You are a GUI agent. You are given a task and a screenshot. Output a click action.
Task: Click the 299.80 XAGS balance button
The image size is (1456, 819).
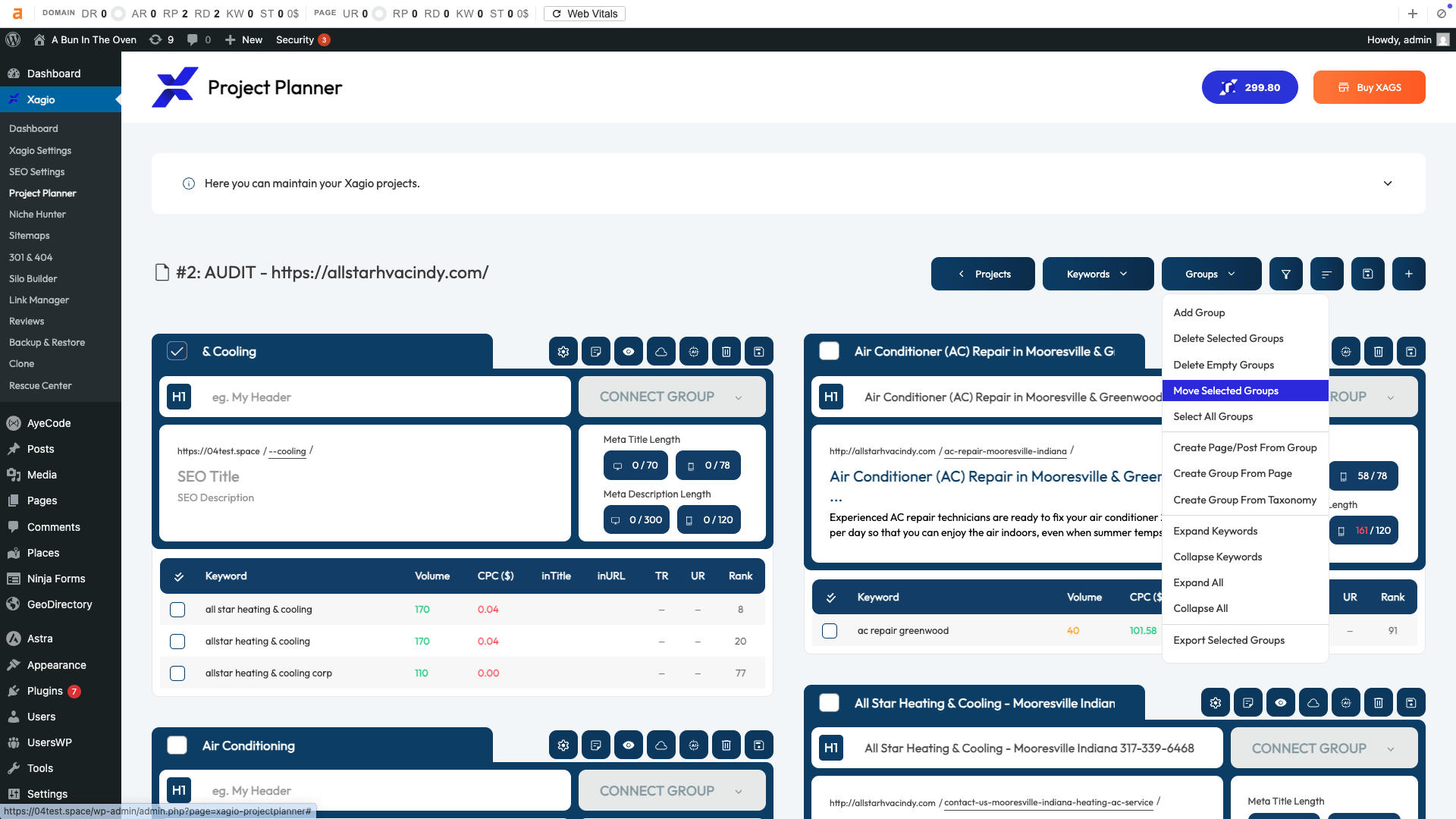tap(1249, 87)
